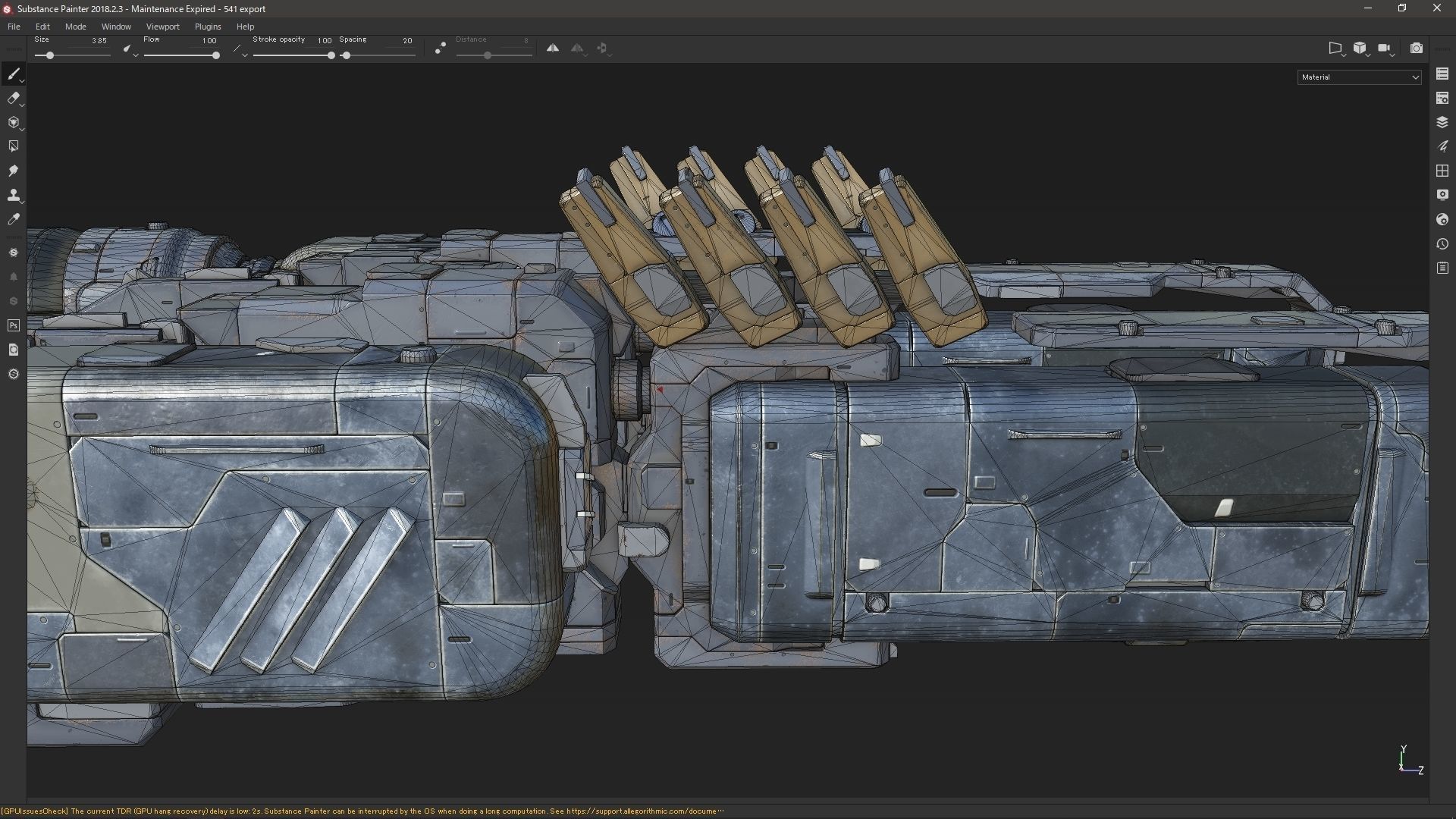The width and height of the screenshot is (1456, 819).
Task: Open symmetry settings icon
Action: pos(577,48)
